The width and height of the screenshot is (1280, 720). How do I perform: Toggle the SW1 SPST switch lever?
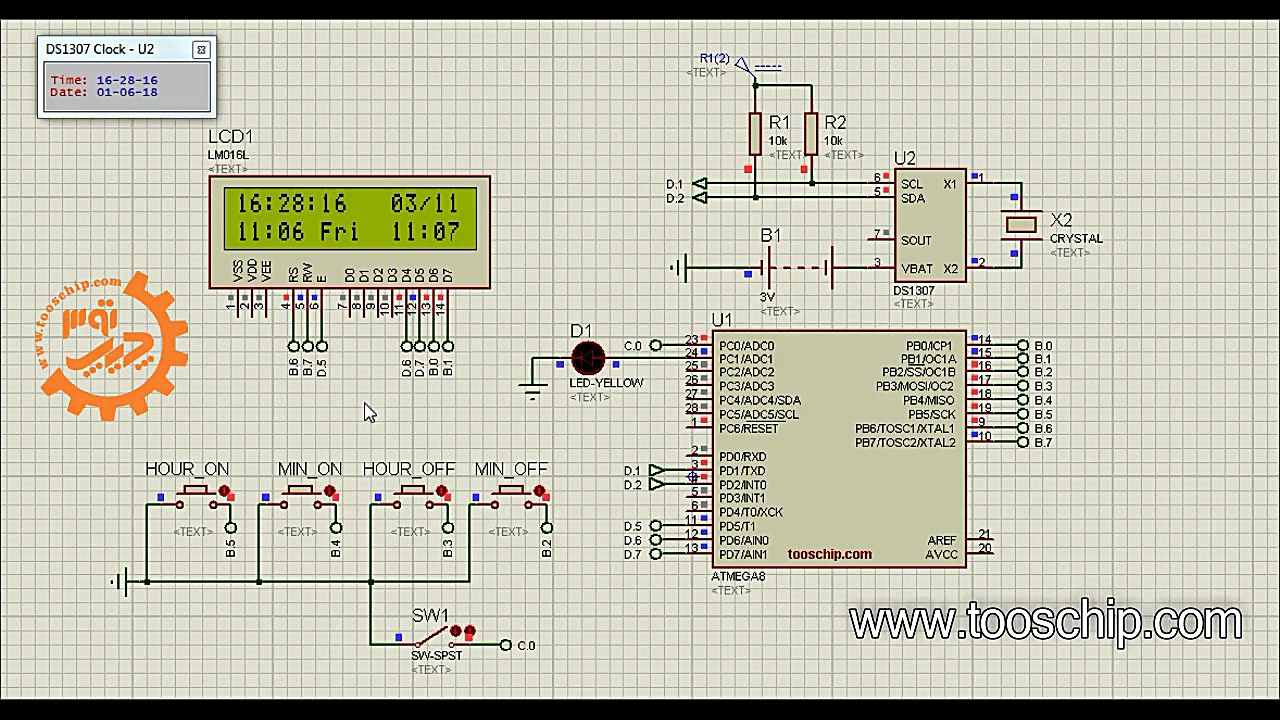tap(433, 638)
